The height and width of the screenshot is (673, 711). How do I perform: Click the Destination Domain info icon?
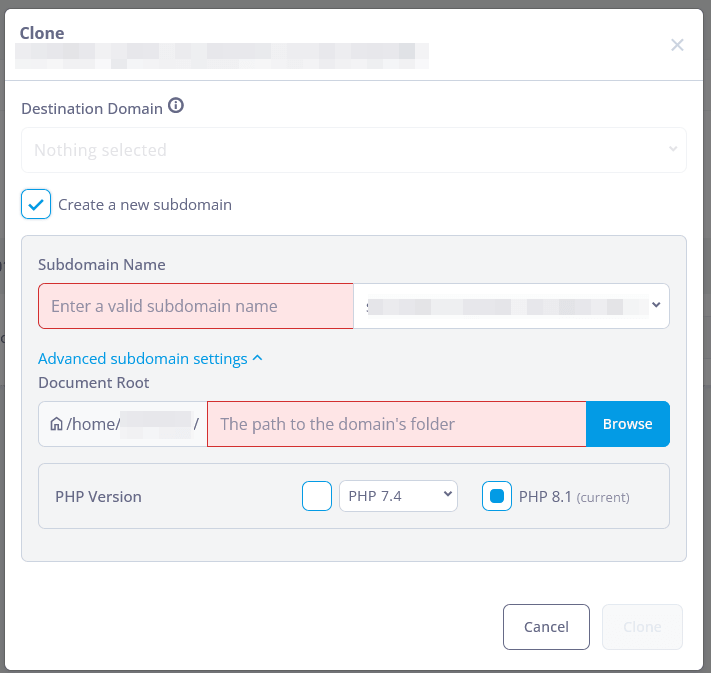tap(176, 106)
